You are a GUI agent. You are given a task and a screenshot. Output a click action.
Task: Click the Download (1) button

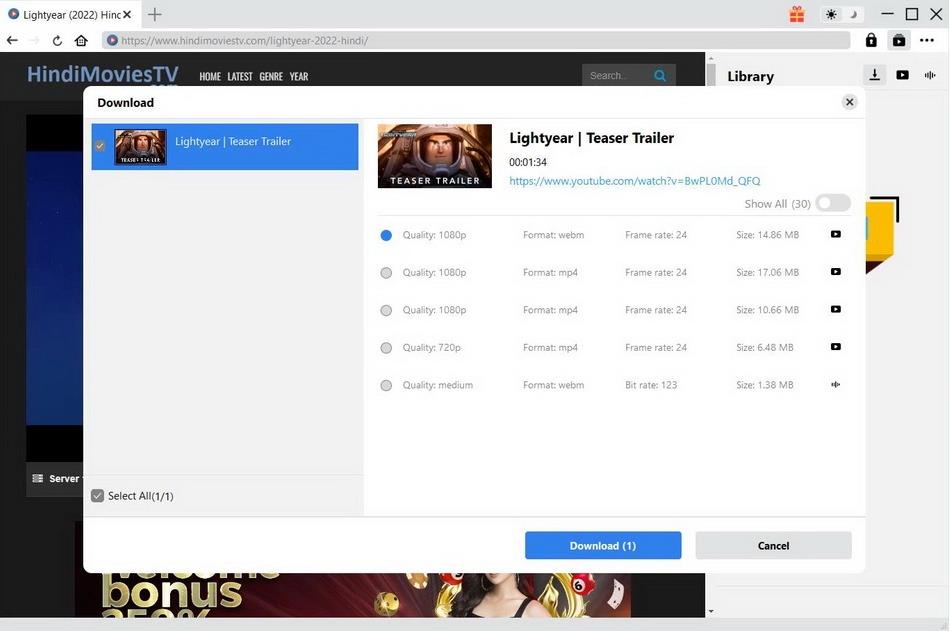click(603, 545)
